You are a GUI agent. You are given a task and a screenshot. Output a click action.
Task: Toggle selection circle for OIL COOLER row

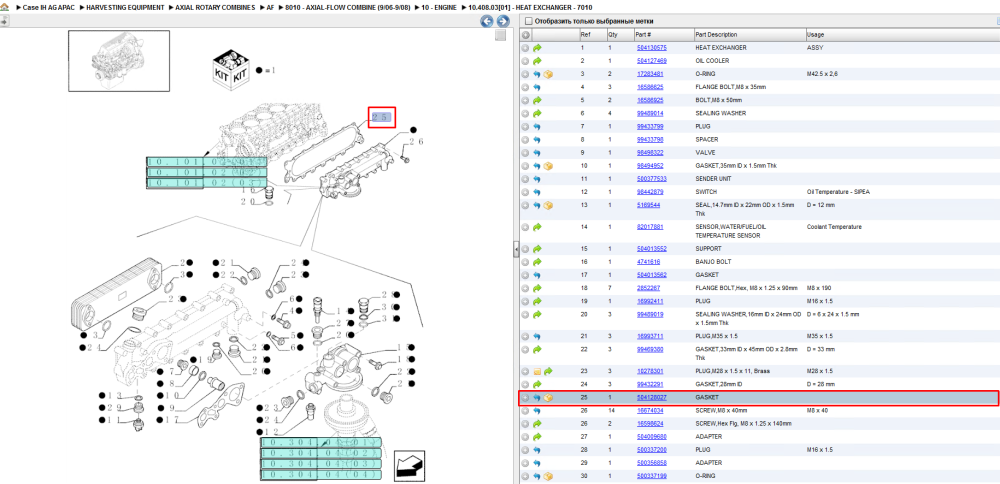tap(526, 61)
